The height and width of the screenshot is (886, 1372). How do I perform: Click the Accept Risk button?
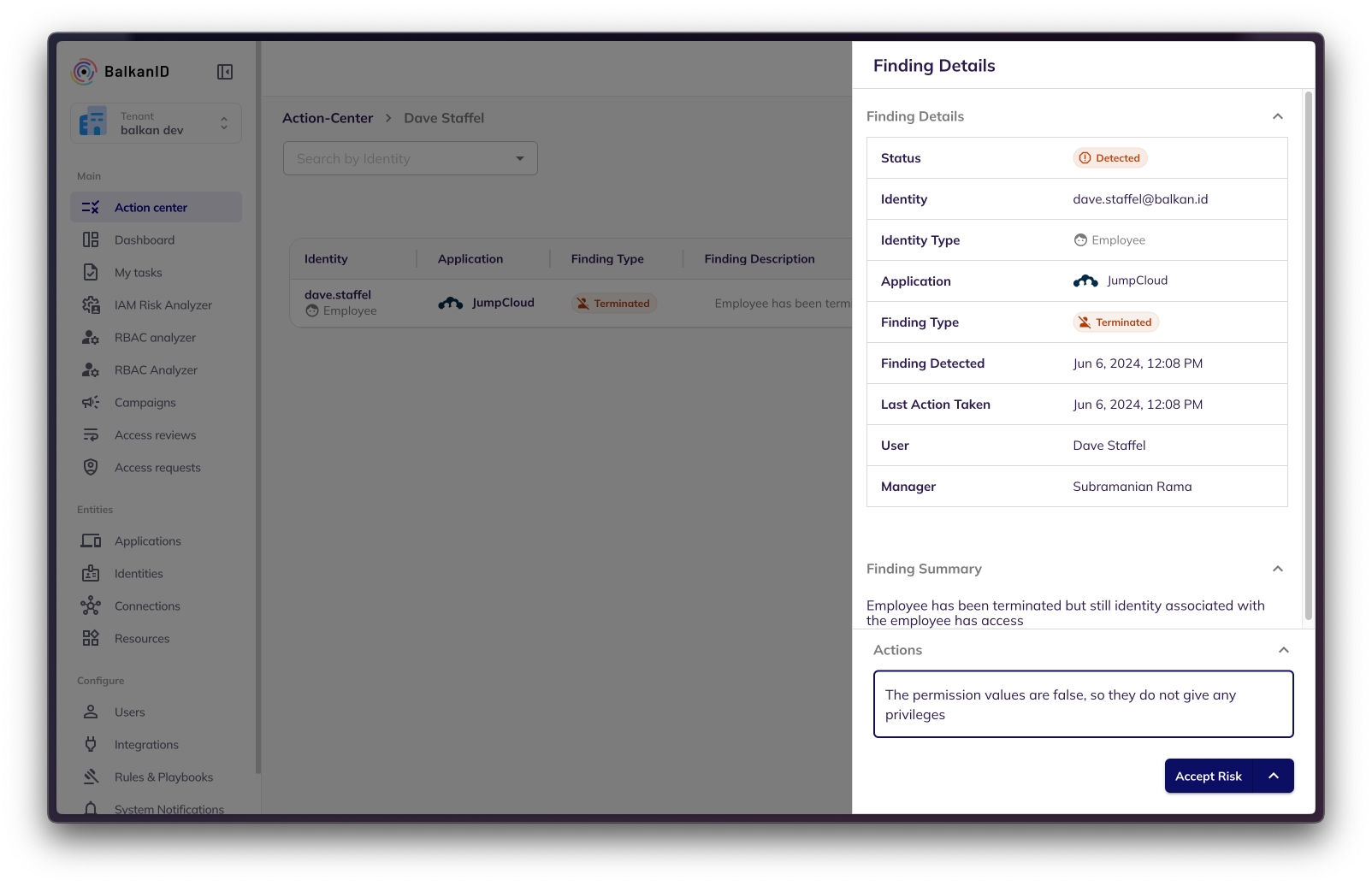pyautogui.click(x=1209, y=776)
